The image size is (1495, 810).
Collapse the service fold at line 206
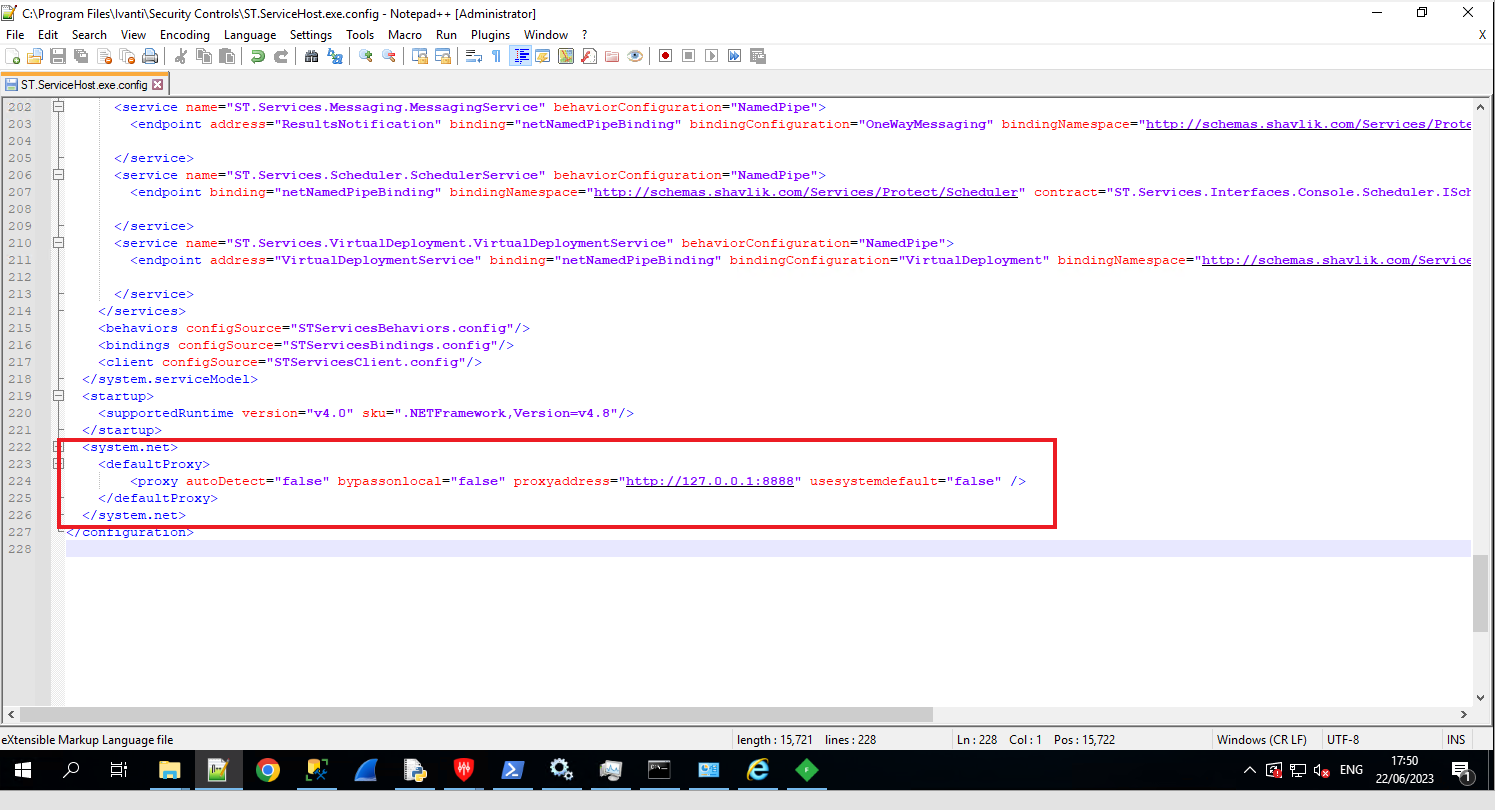pyautogui.click(x=58, y=175)
